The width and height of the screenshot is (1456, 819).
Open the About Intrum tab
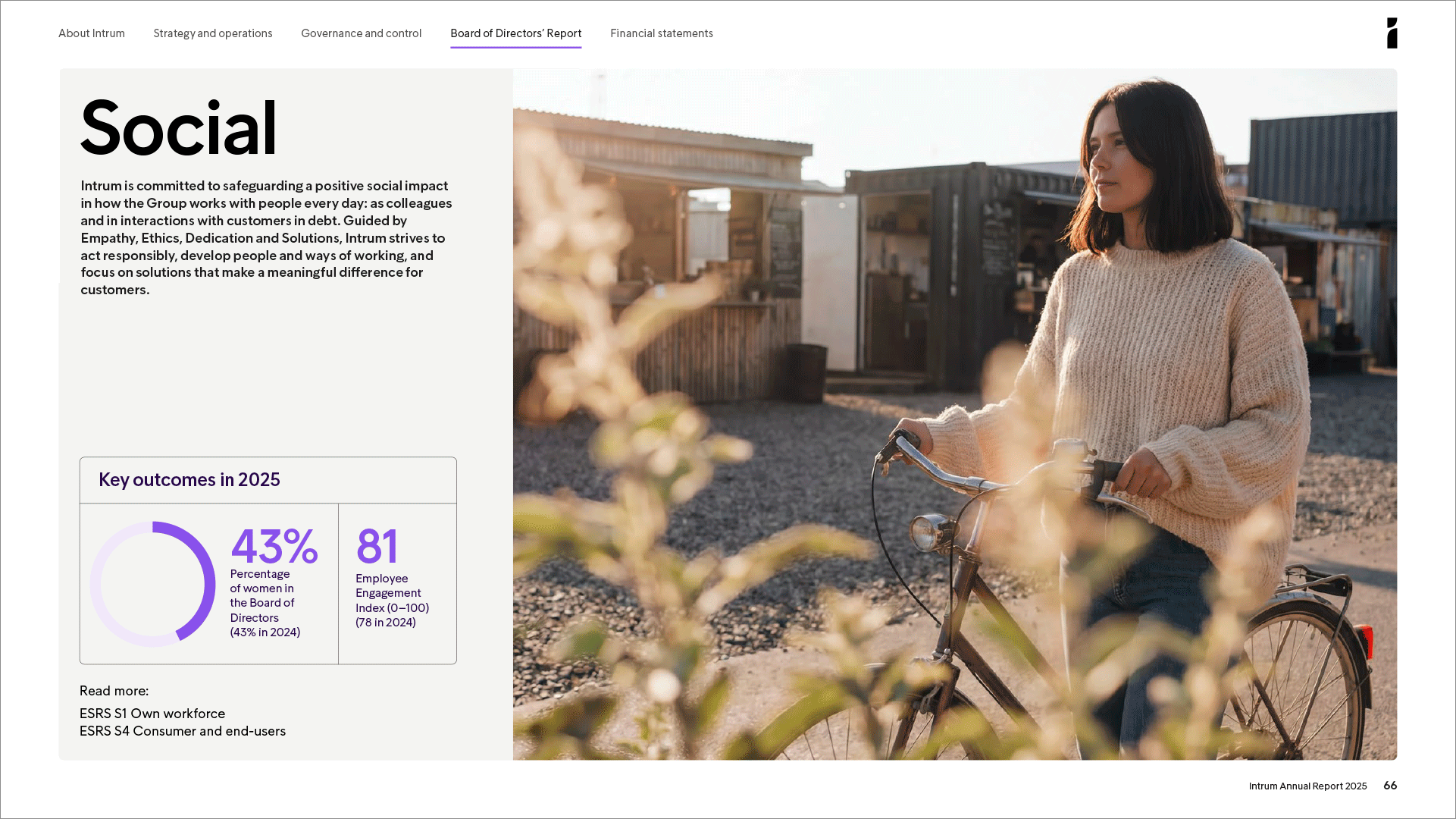point(92,33)
